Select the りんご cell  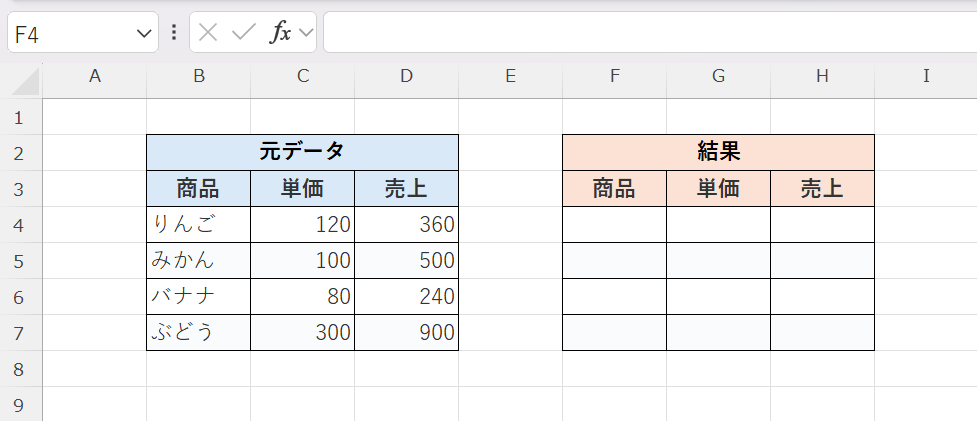[x=198, y=225]
